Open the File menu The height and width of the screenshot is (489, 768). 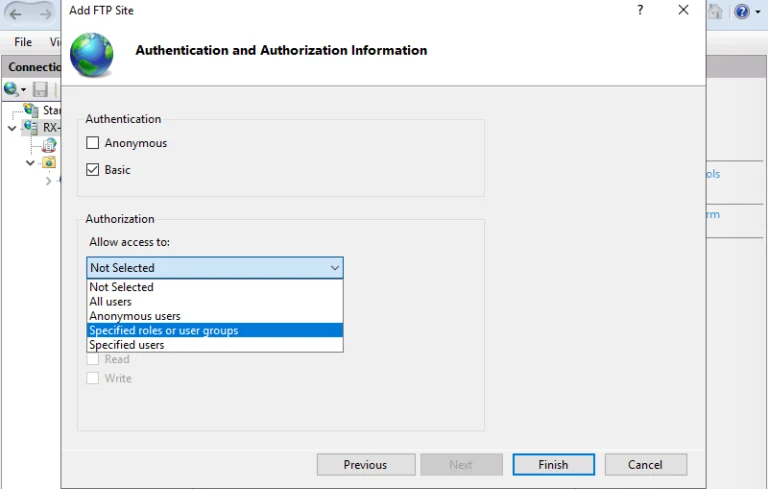[23, 42]
